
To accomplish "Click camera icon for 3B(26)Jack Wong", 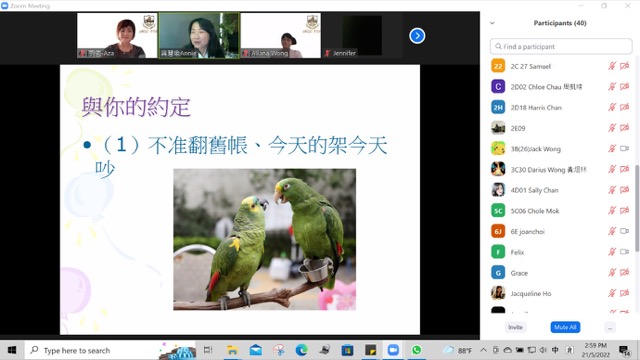I will pyautogui.click(x=624, y=149).
